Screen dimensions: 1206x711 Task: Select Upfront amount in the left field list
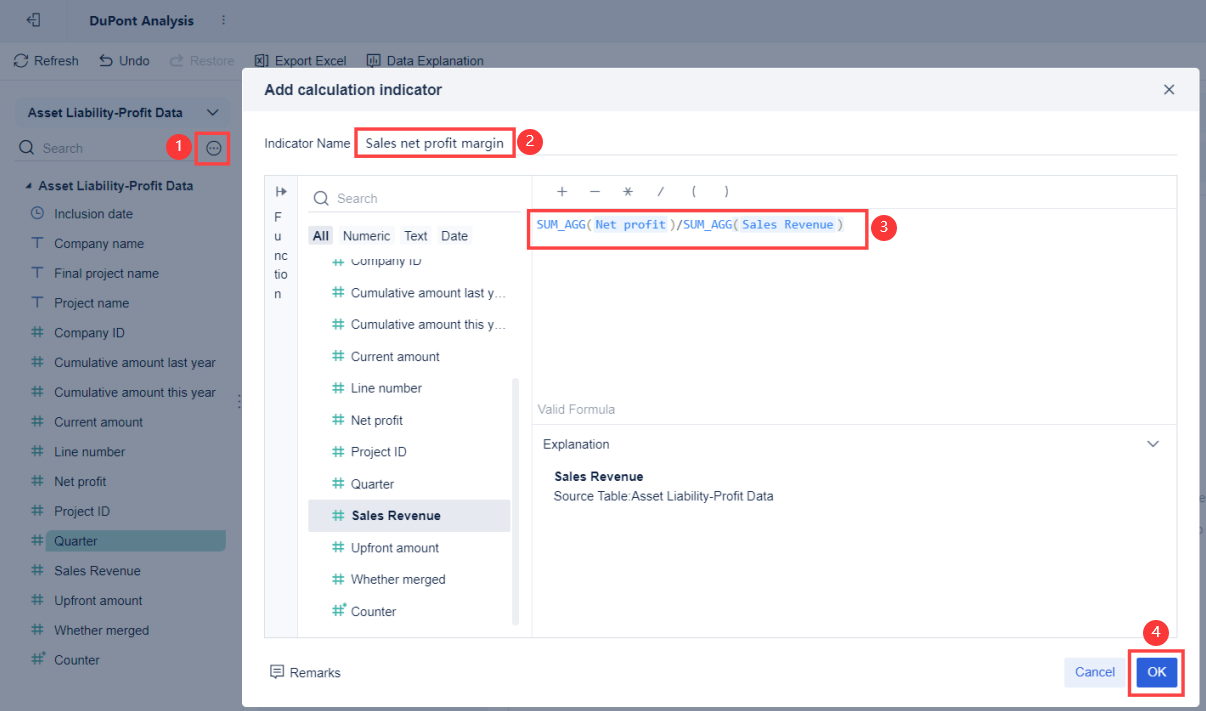tap(98, 601)
